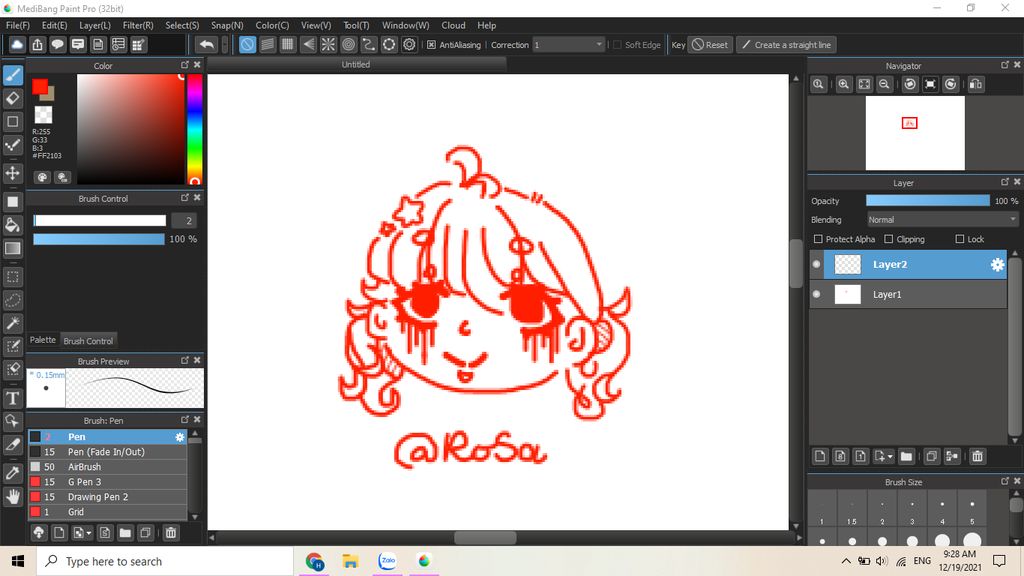Click the cloud icon in toolbar
Screen dimensions: 1024x576
tap(17, 44)
